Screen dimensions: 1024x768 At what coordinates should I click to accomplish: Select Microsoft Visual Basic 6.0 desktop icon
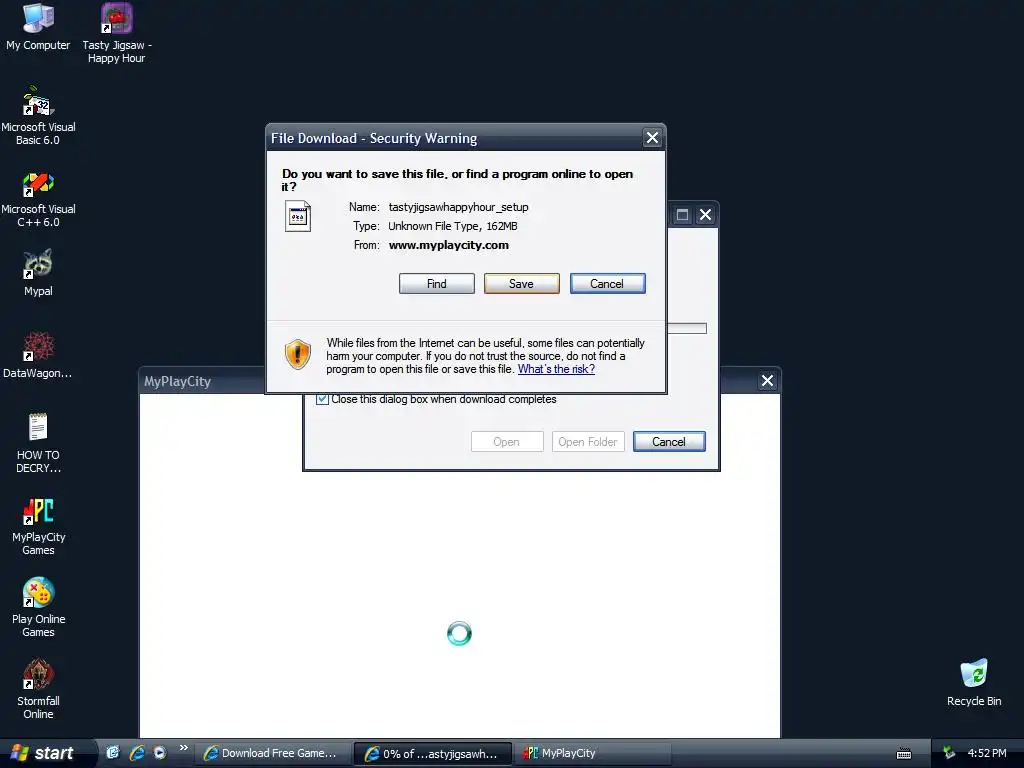tap(38, 115)
